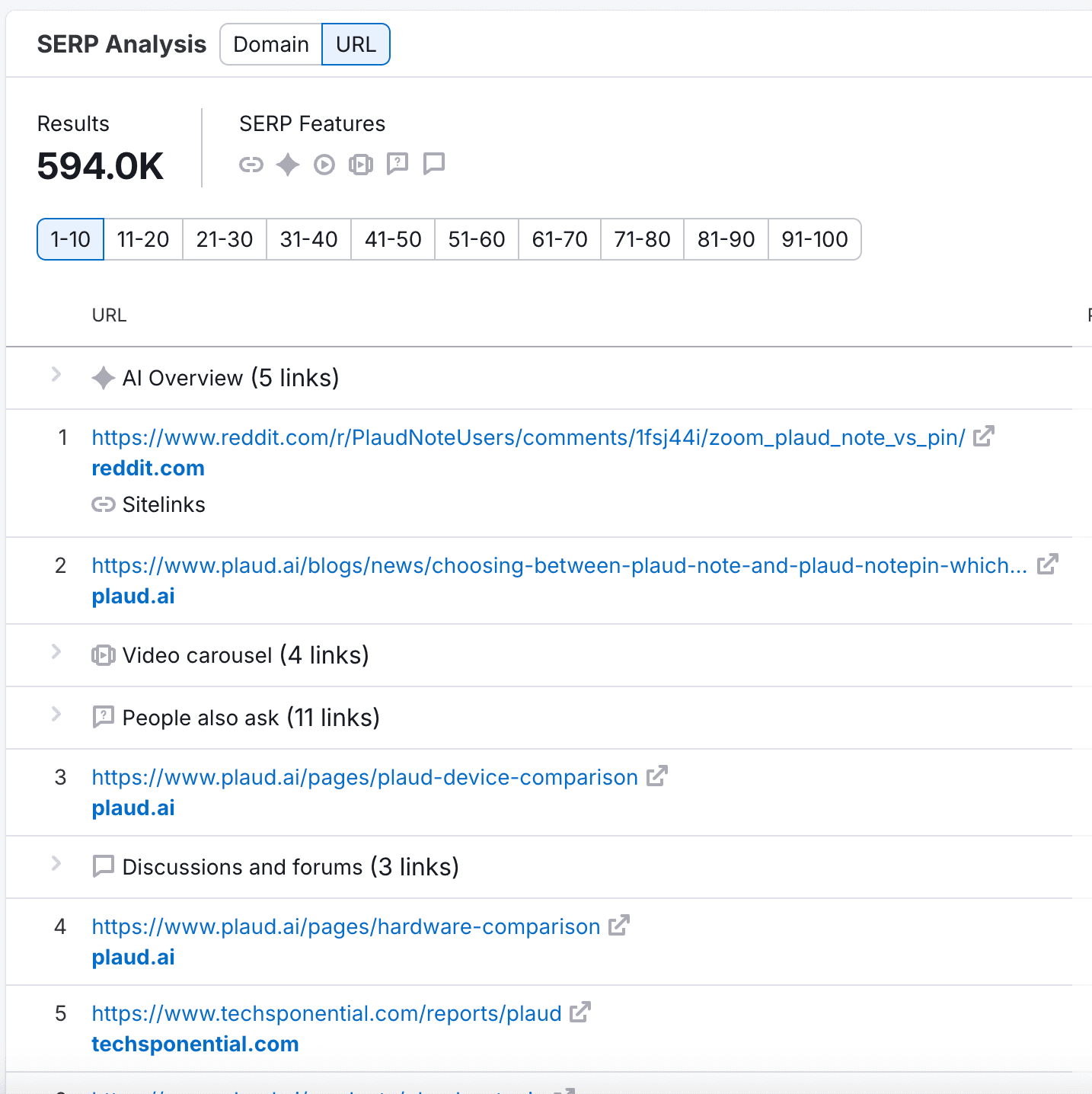Click the Results label above 594.0K
This screenshot has height=1094, width=1092.
73,123
